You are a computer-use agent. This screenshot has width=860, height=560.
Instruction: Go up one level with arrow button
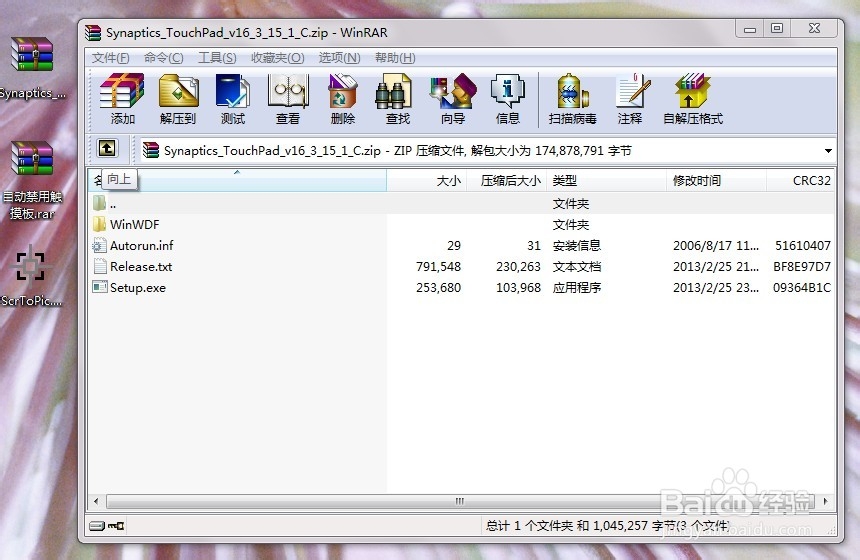107,148
